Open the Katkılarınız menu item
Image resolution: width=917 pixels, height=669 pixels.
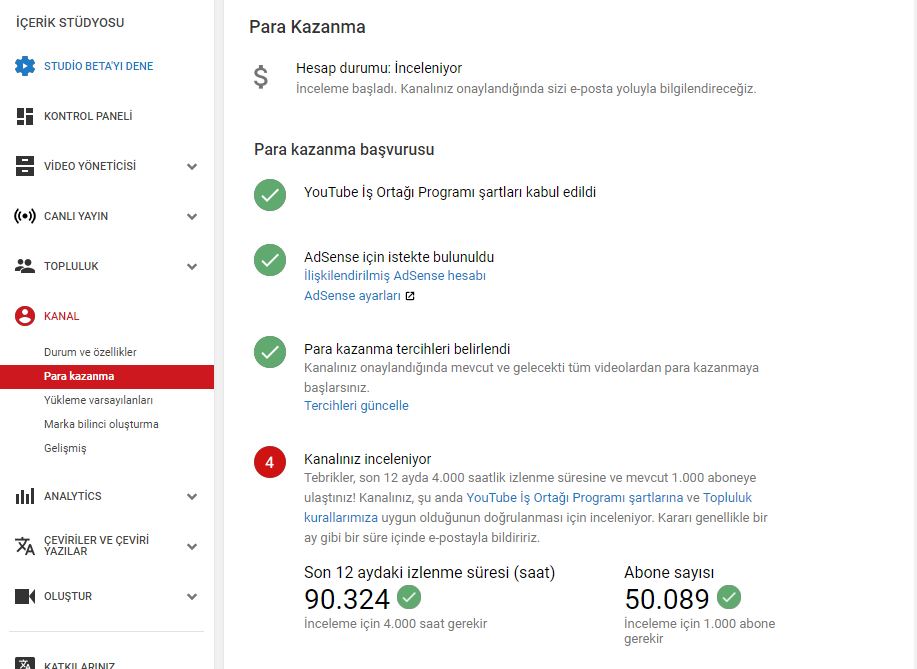80,665
